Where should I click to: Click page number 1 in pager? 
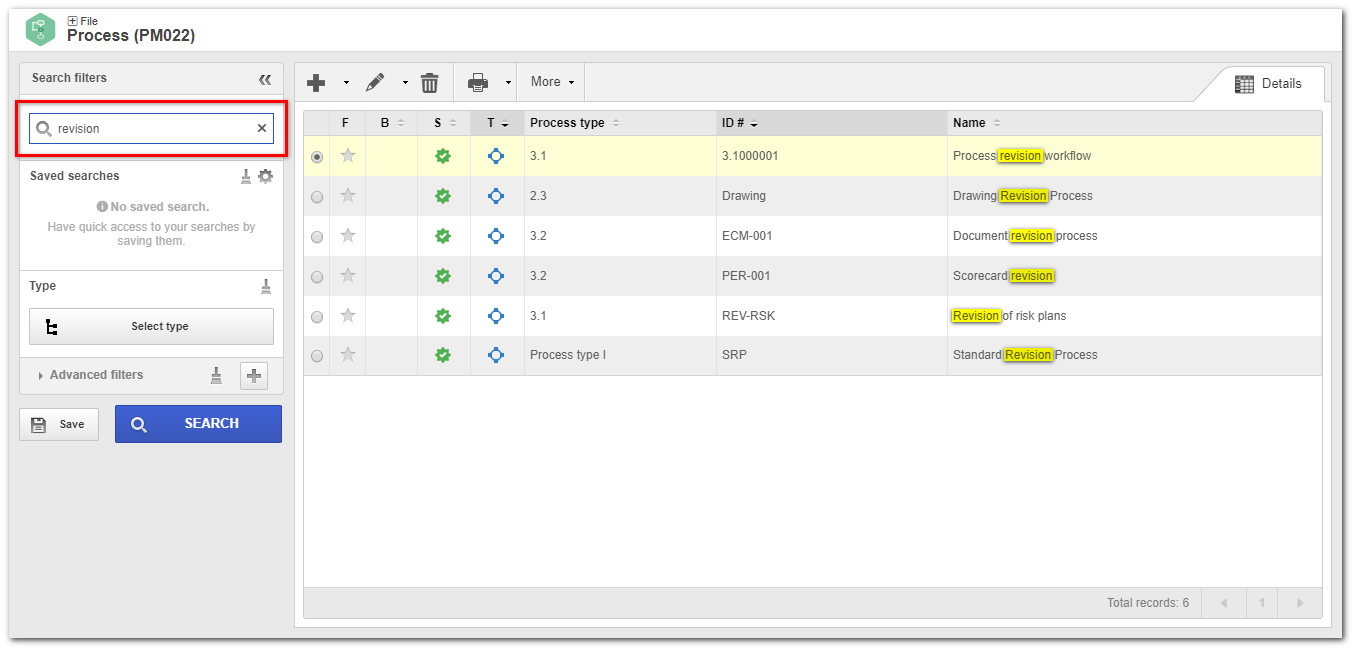click(1262, 603)
